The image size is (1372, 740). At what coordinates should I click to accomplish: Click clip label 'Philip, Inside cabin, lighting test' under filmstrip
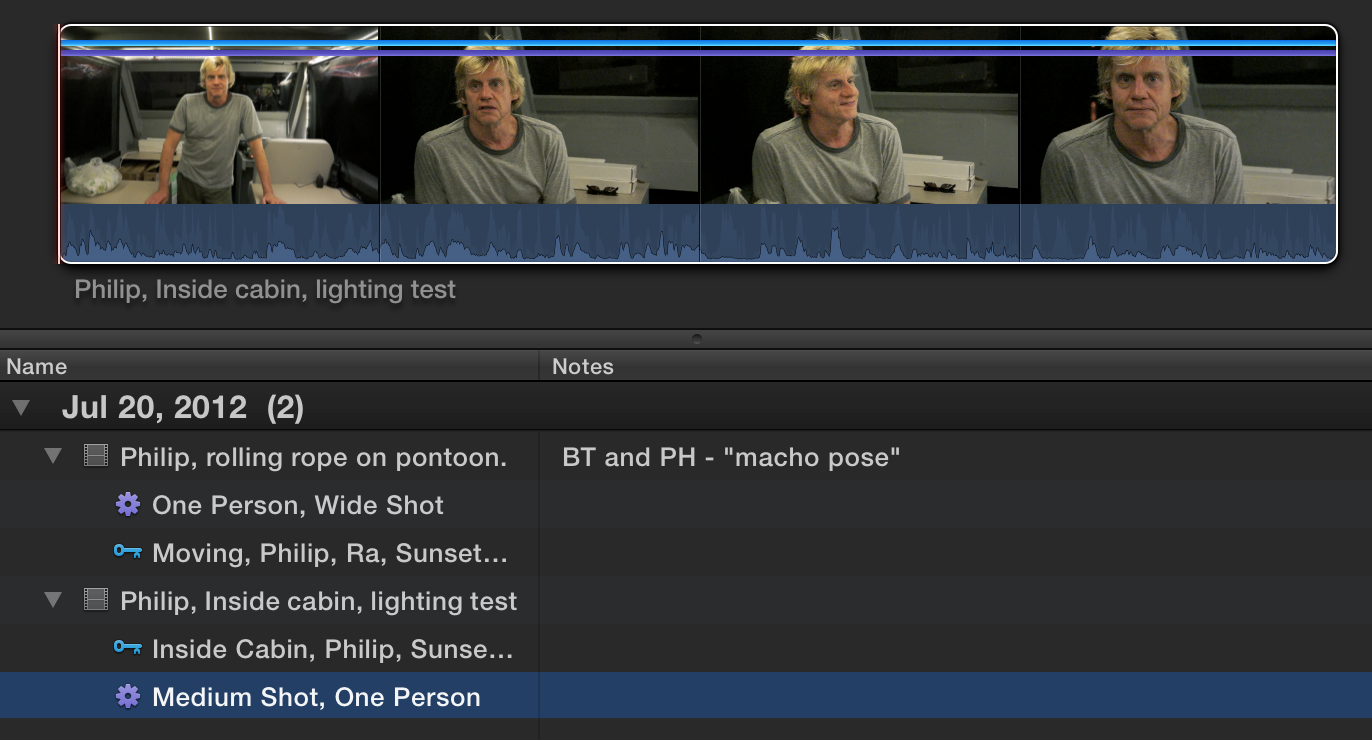(x=265, y=290)
